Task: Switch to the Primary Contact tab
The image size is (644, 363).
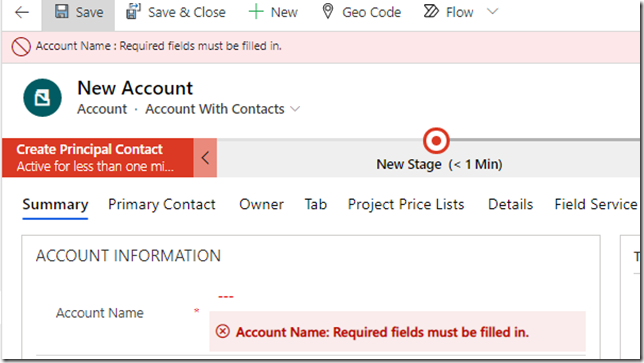Action: 161,204
